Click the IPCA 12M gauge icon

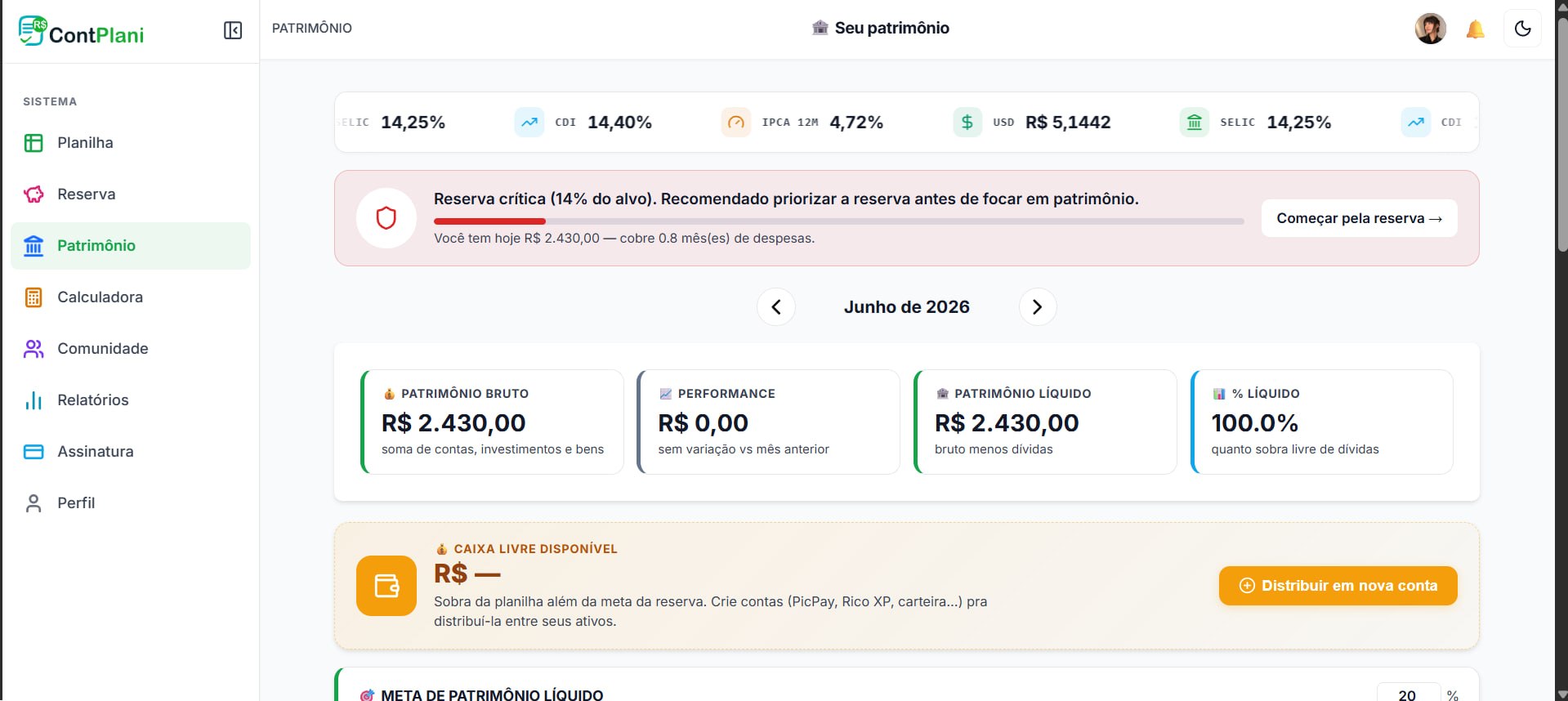[736, 123]
